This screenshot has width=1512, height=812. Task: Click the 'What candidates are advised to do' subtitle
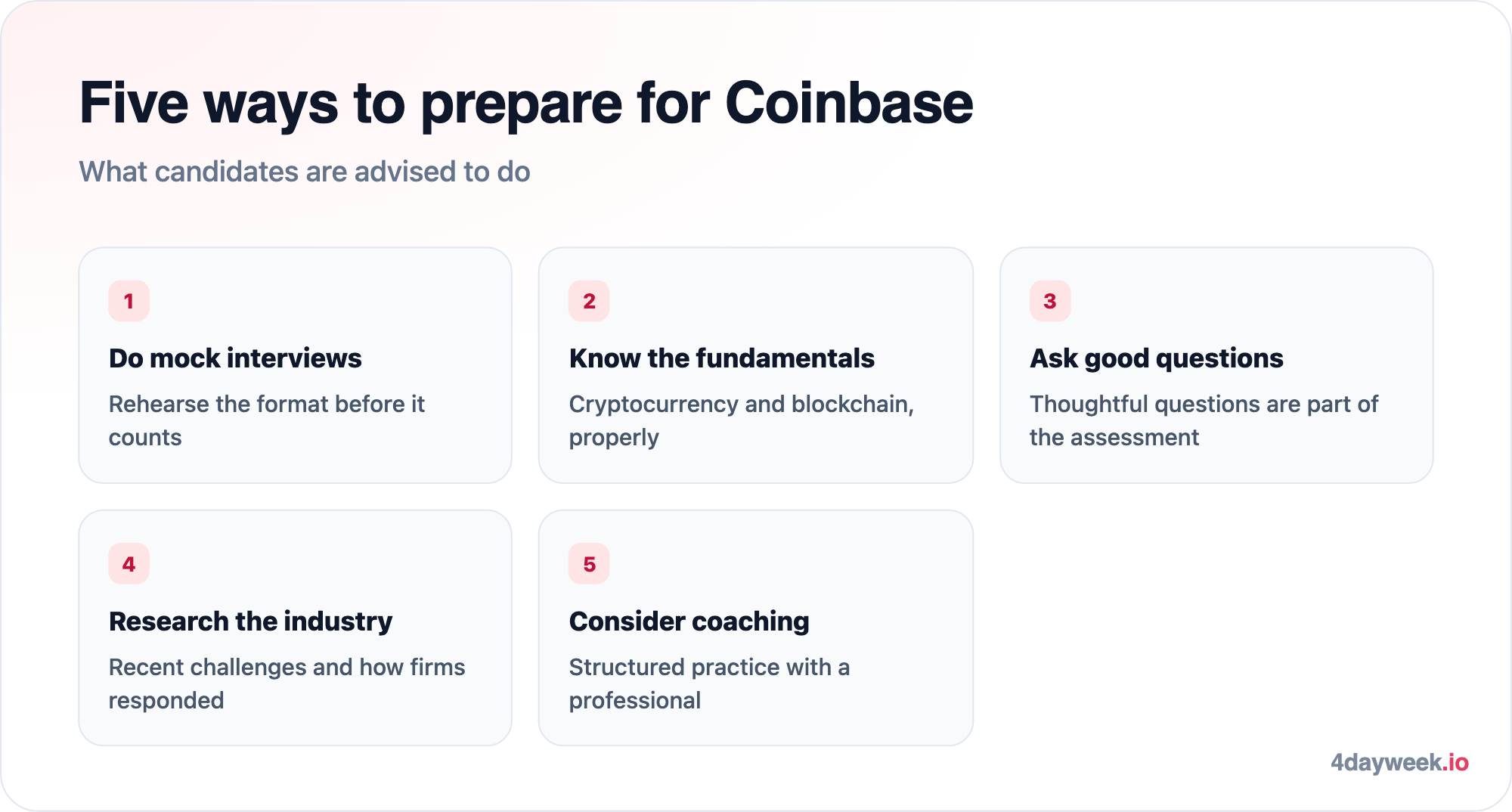(305, 172)
